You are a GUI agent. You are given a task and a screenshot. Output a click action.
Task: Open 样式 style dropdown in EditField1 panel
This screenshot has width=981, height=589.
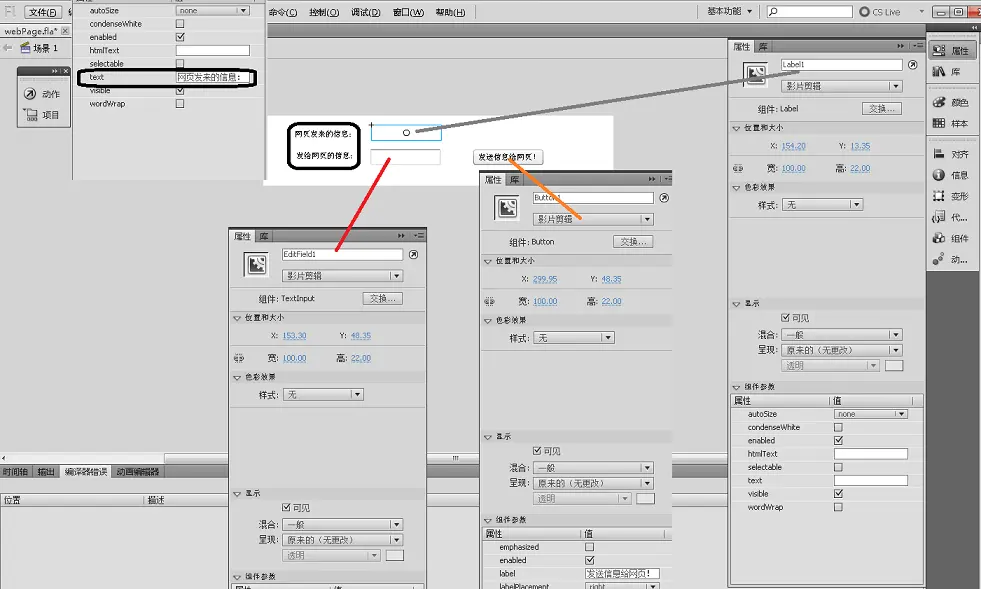coord(323,394)
